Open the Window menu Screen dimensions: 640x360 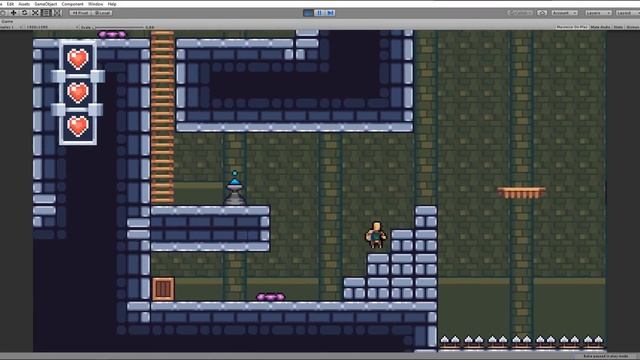(96, 4)
